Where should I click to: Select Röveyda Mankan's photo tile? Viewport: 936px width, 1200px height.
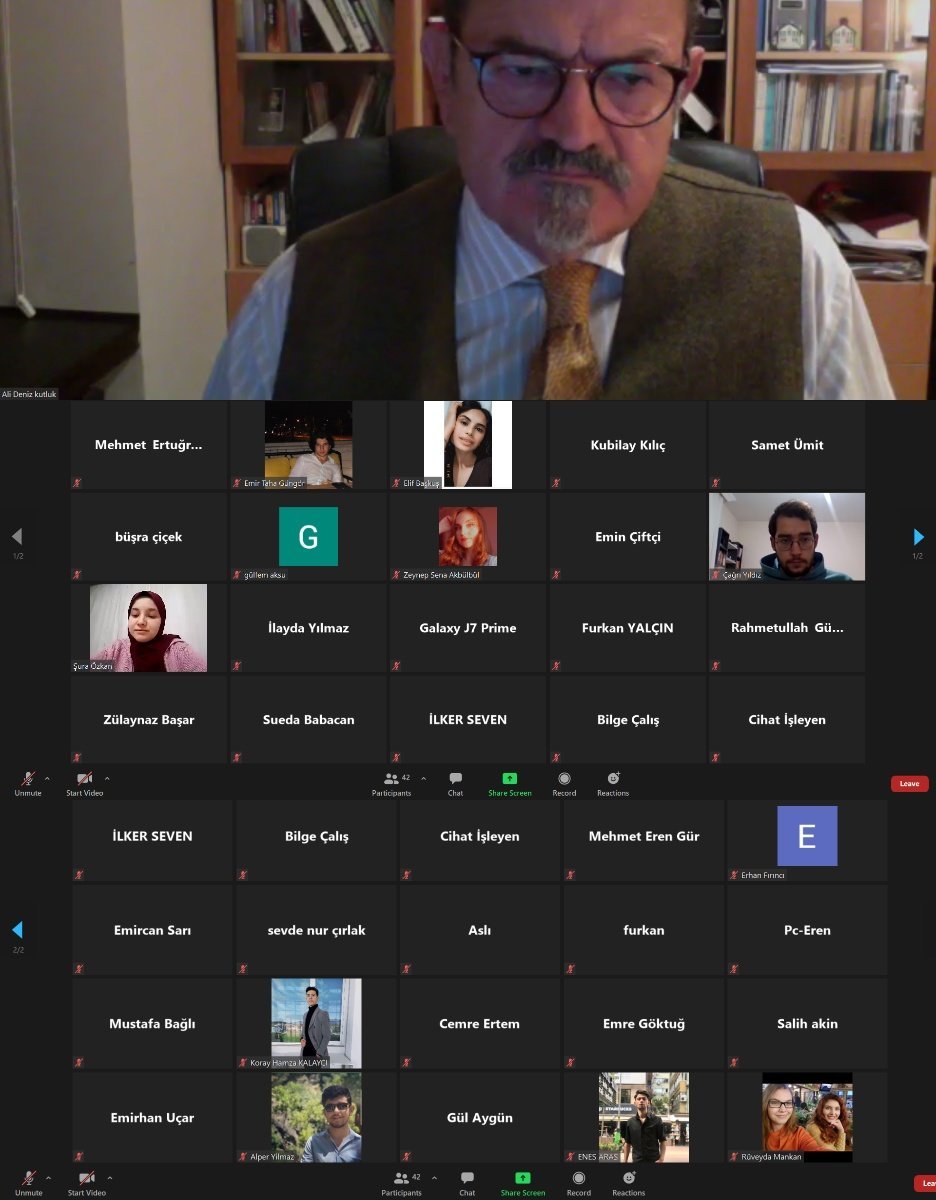pos(807,1117)
